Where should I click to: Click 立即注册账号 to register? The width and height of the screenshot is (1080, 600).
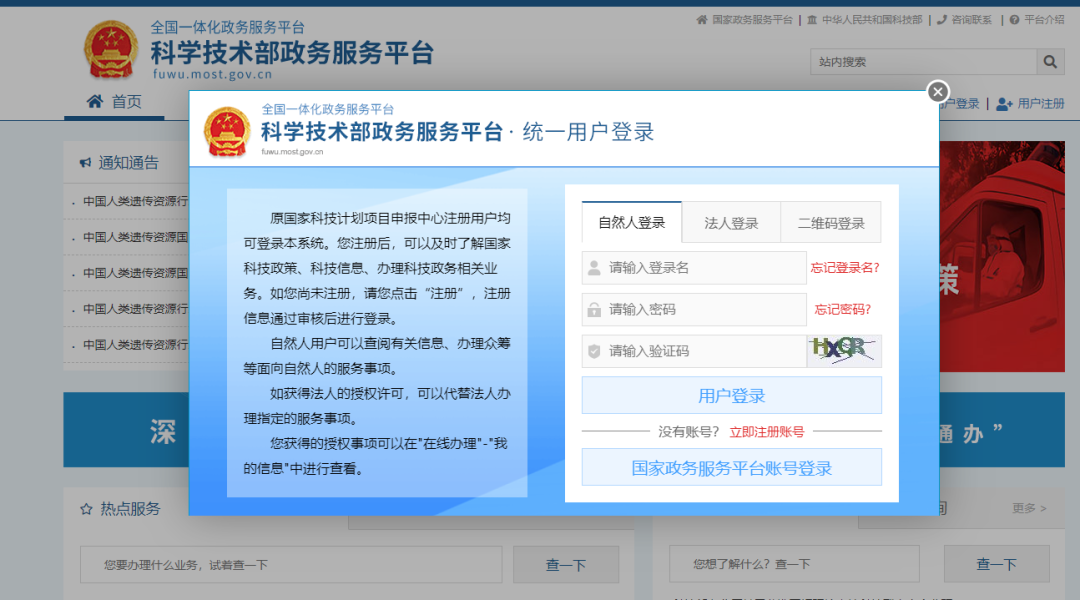pyautogui.click(x=768, y=430)
